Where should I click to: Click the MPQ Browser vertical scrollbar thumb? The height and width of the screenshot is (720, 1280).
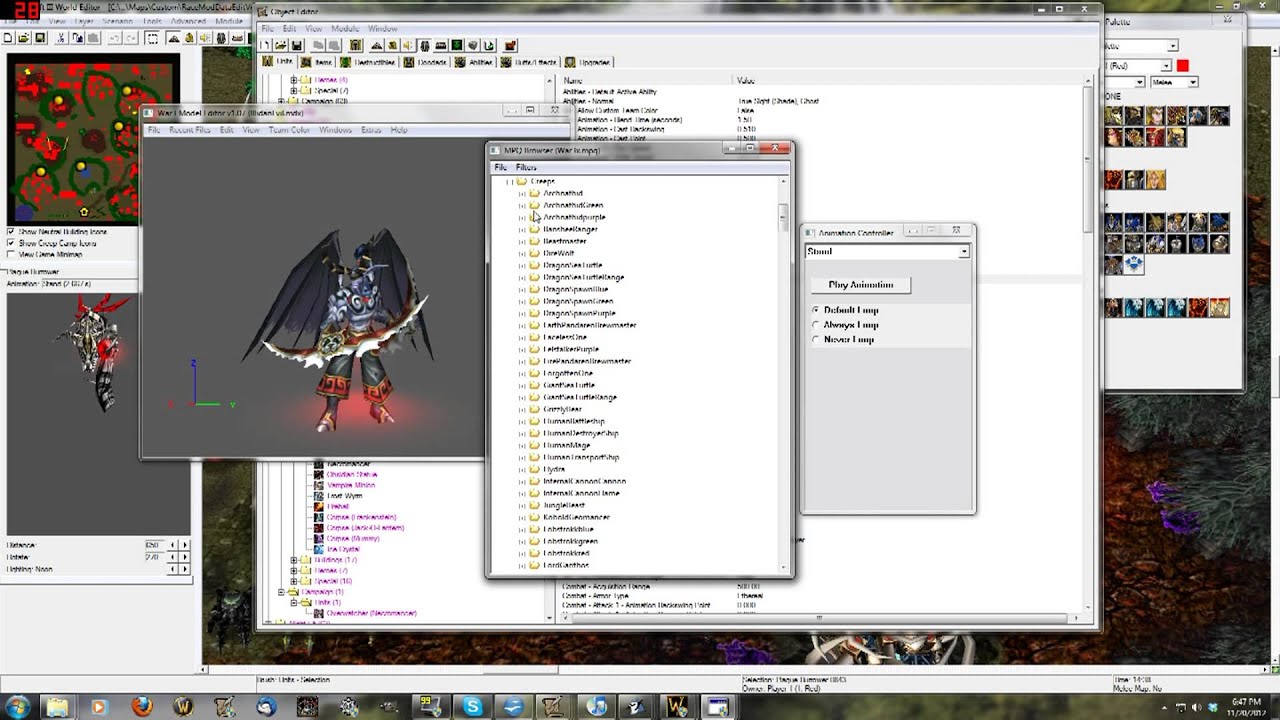(783, 217)
